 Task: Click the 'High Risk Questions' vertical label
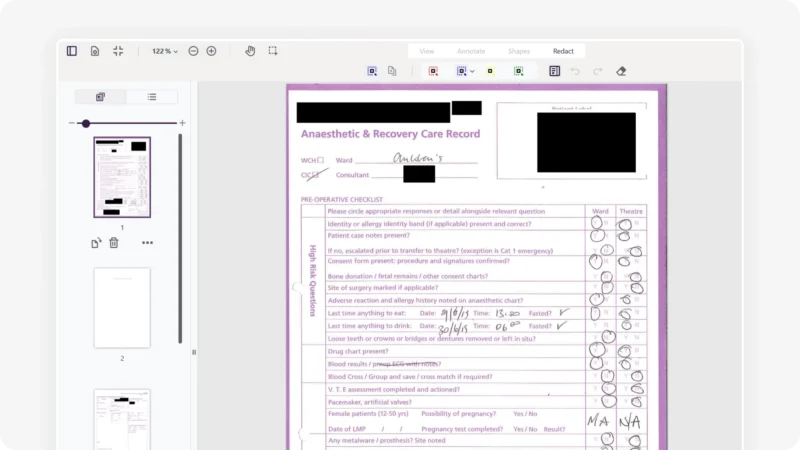pyautogui.click(x=313, y=281)
